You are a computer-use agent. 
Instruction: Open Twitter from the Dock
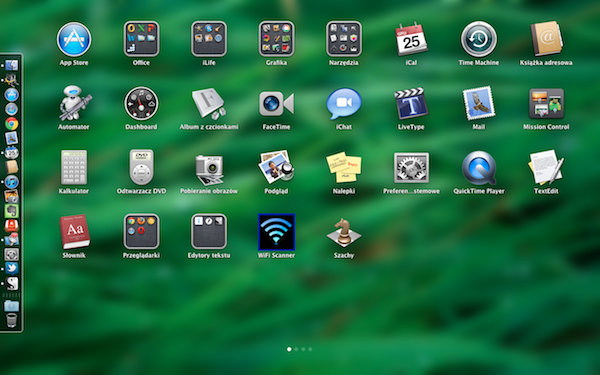[x=11, y=269]
